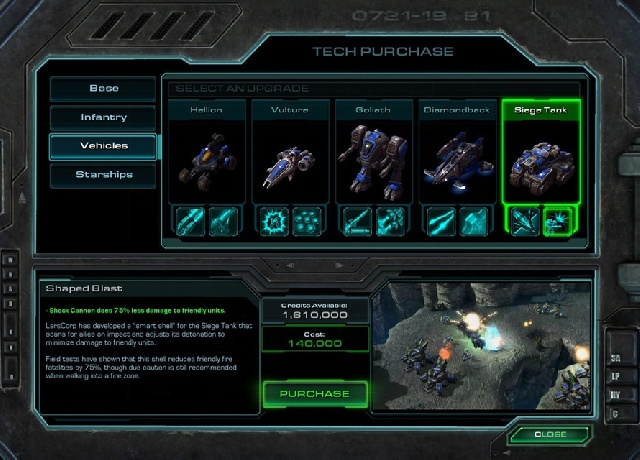Click the Siege Tank unit portrait
Screen dimensions: 640x460
click(x=541, y=161)
